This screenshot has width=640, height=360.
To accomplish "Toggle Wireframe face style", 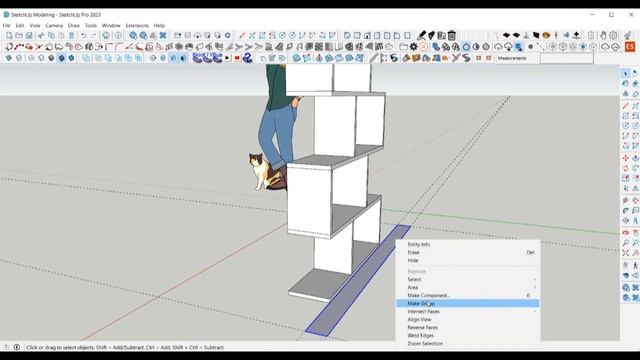I will point(31,58).
